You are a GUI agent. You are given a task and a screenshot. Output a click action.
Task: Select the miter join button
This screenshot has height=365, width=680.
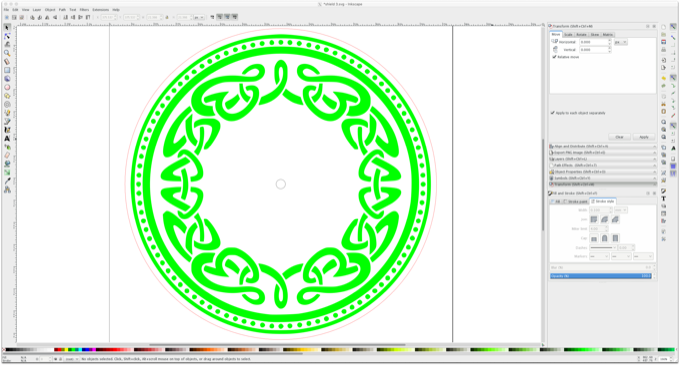pos(594,219)
